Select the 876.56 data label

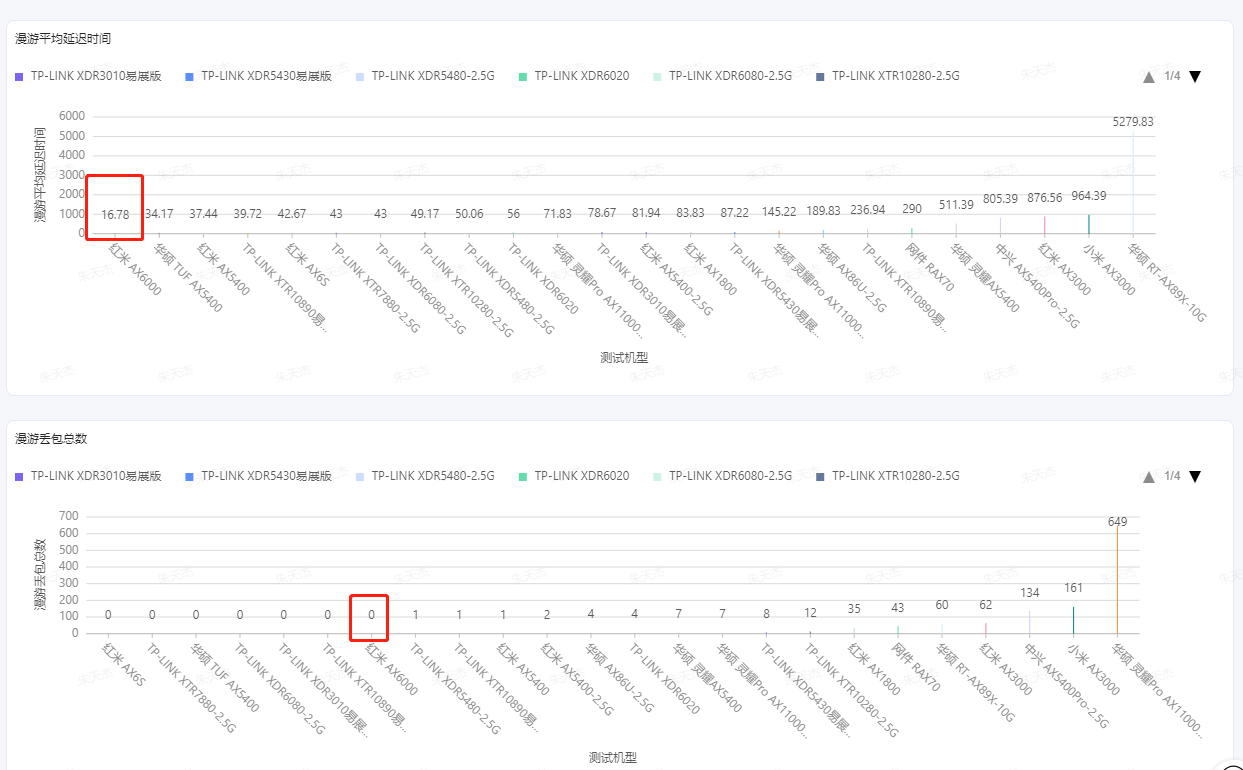(1045, 198)
